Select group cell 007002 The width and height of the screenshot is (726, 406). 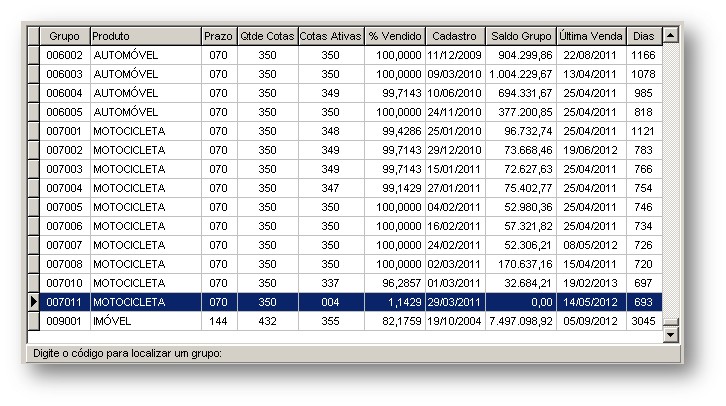64,150
